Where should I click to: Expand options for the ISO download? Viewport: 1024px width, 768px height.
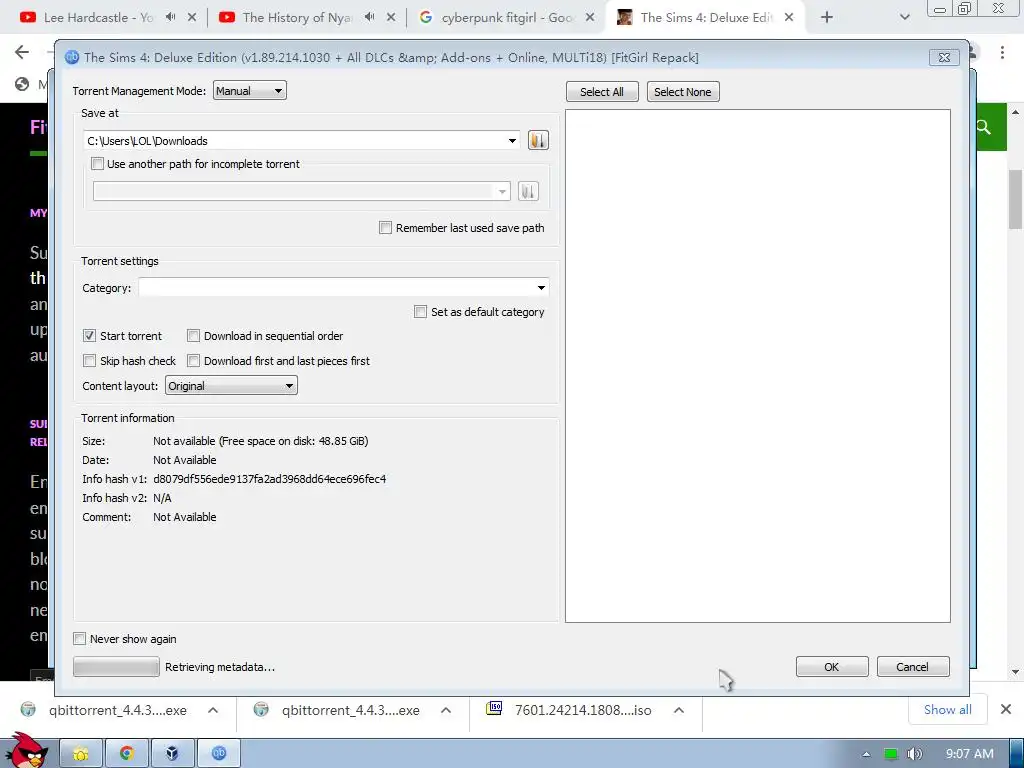[679, 710]
